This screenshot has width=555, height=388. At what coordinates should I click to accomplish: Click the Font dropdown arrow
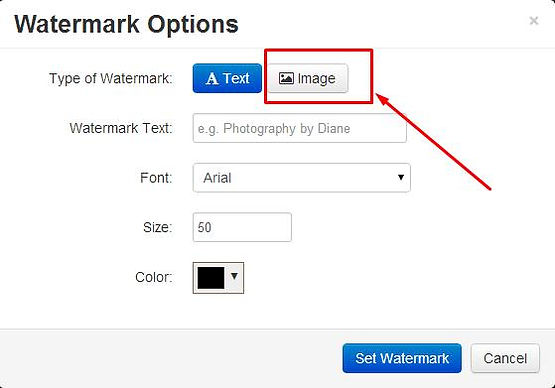(401, 177)
